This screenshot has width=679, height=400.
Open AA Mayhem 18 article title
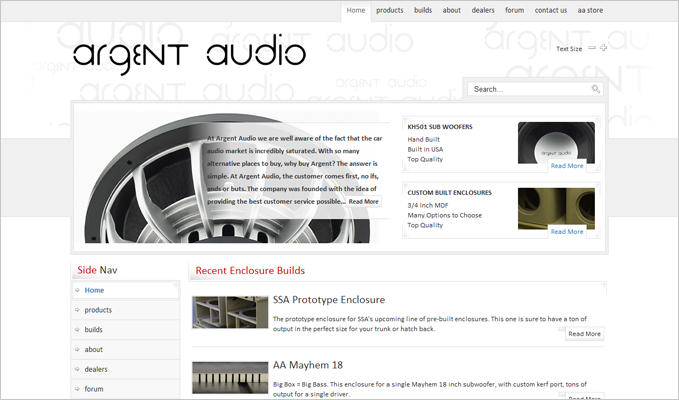(x=307, y=365)
